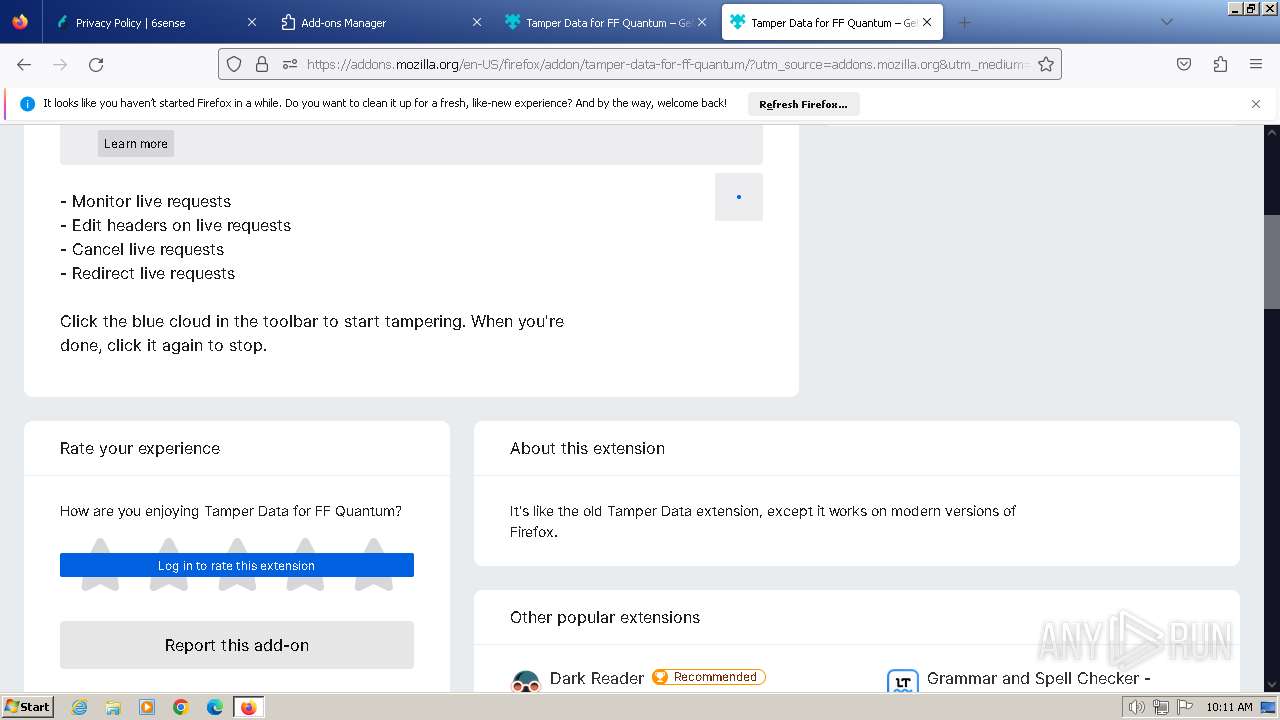1280x720 pixels.
Task: Click the Report this add-on button
Action: tap(237, 645)
